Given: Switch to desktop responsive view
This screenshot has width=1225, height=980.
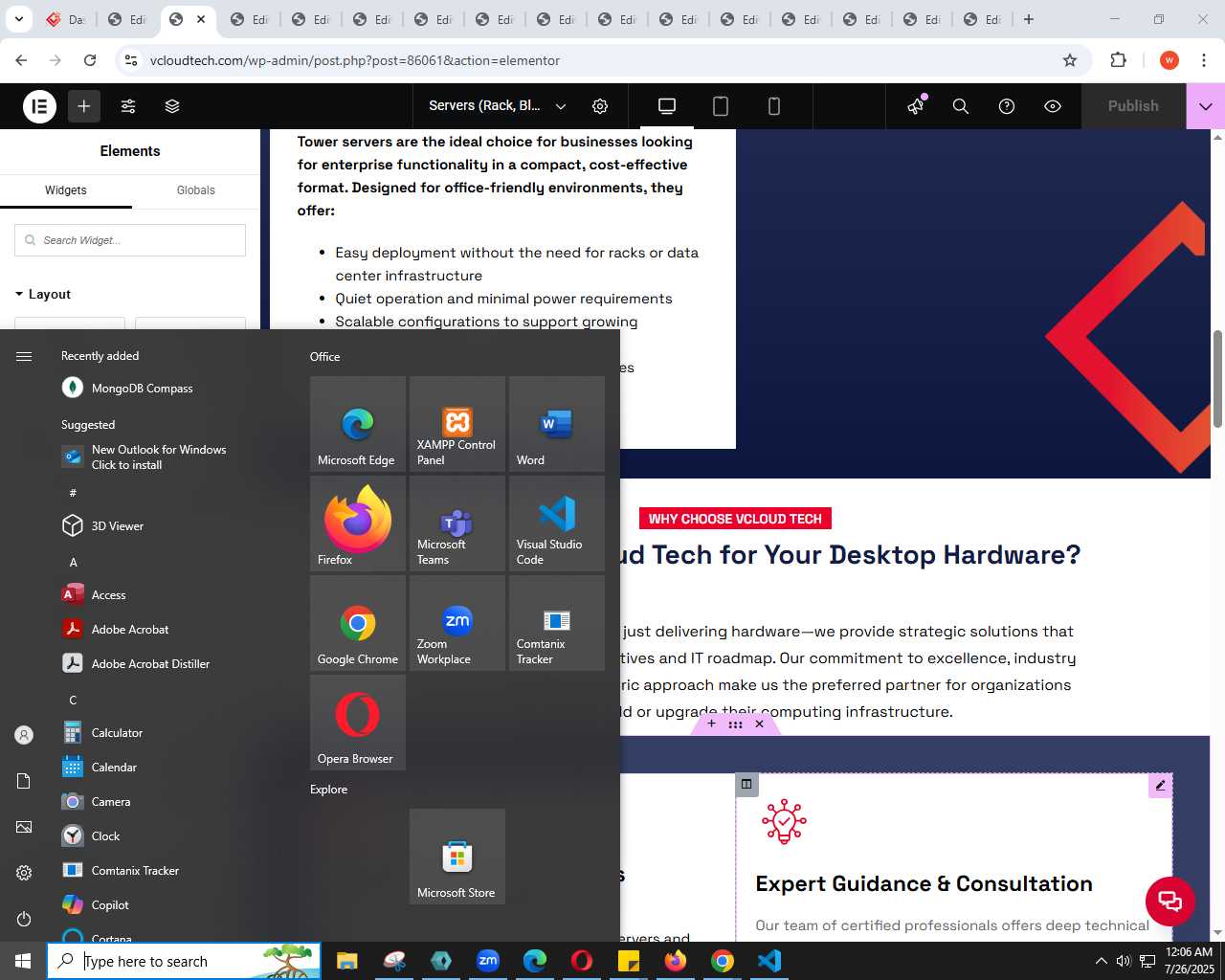Looking at the screenshot, I should [x=667, y=106].
